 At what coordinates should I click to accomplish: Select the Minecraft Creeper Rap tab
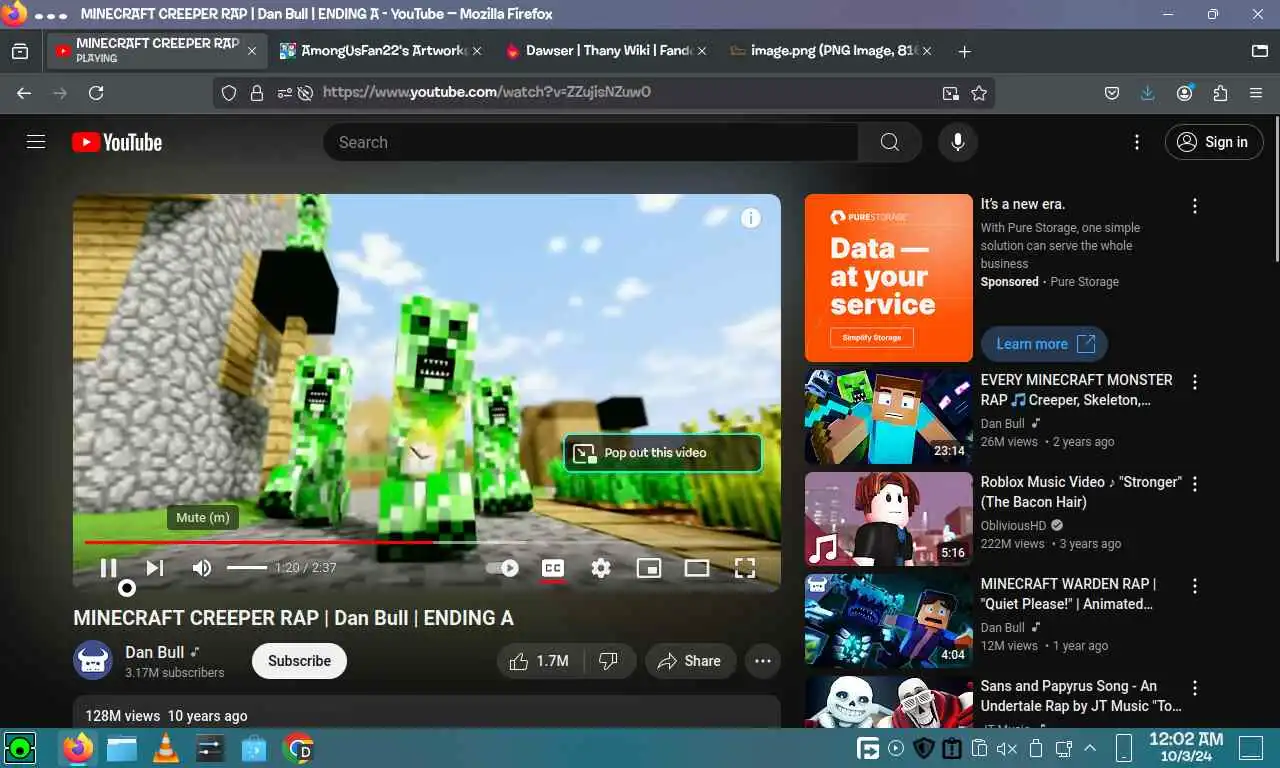point(156,51)
